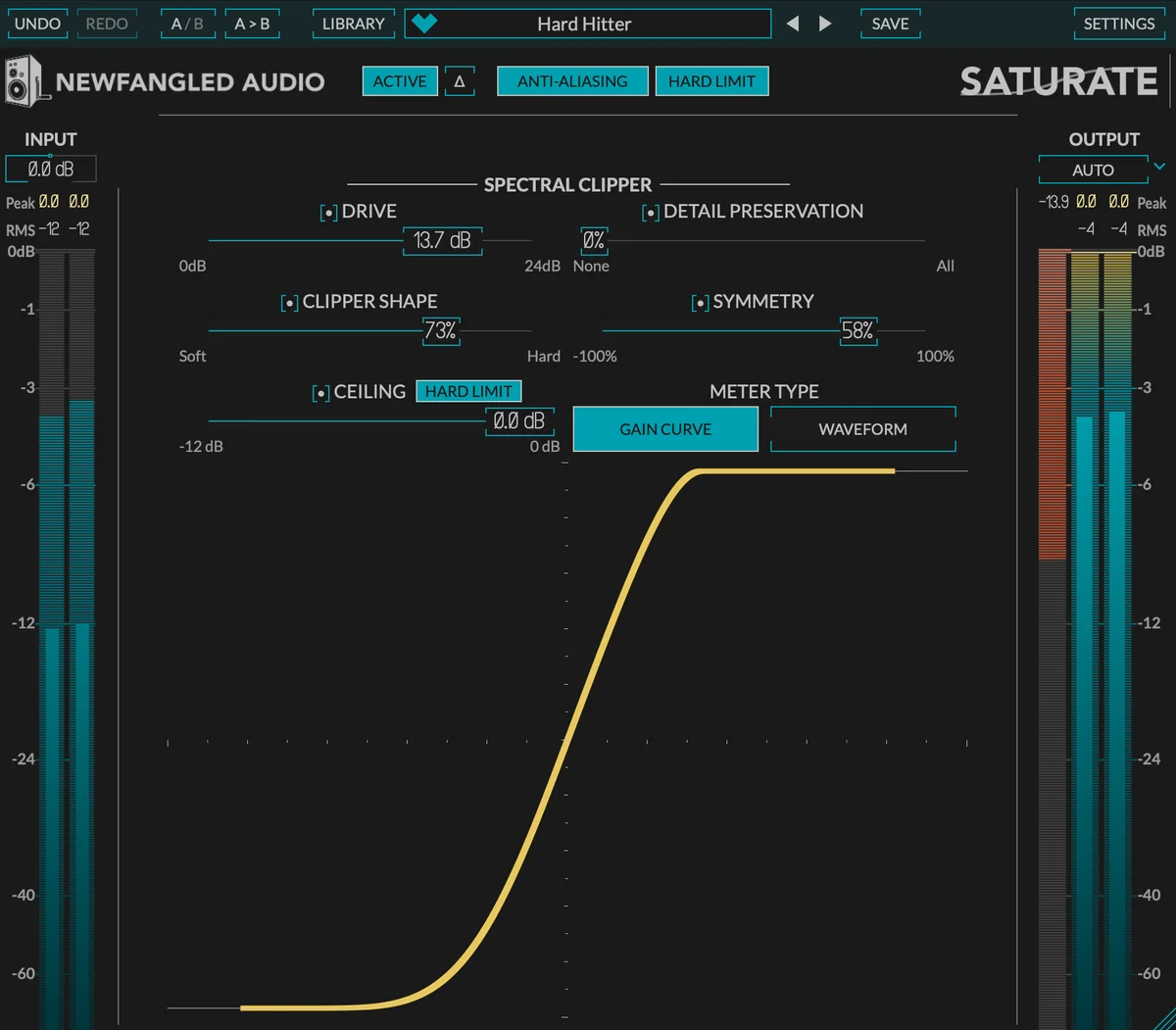Click the INPUT section heading
The height and width of the screenshot is (1030, 1176).
(x=51, y=139)
